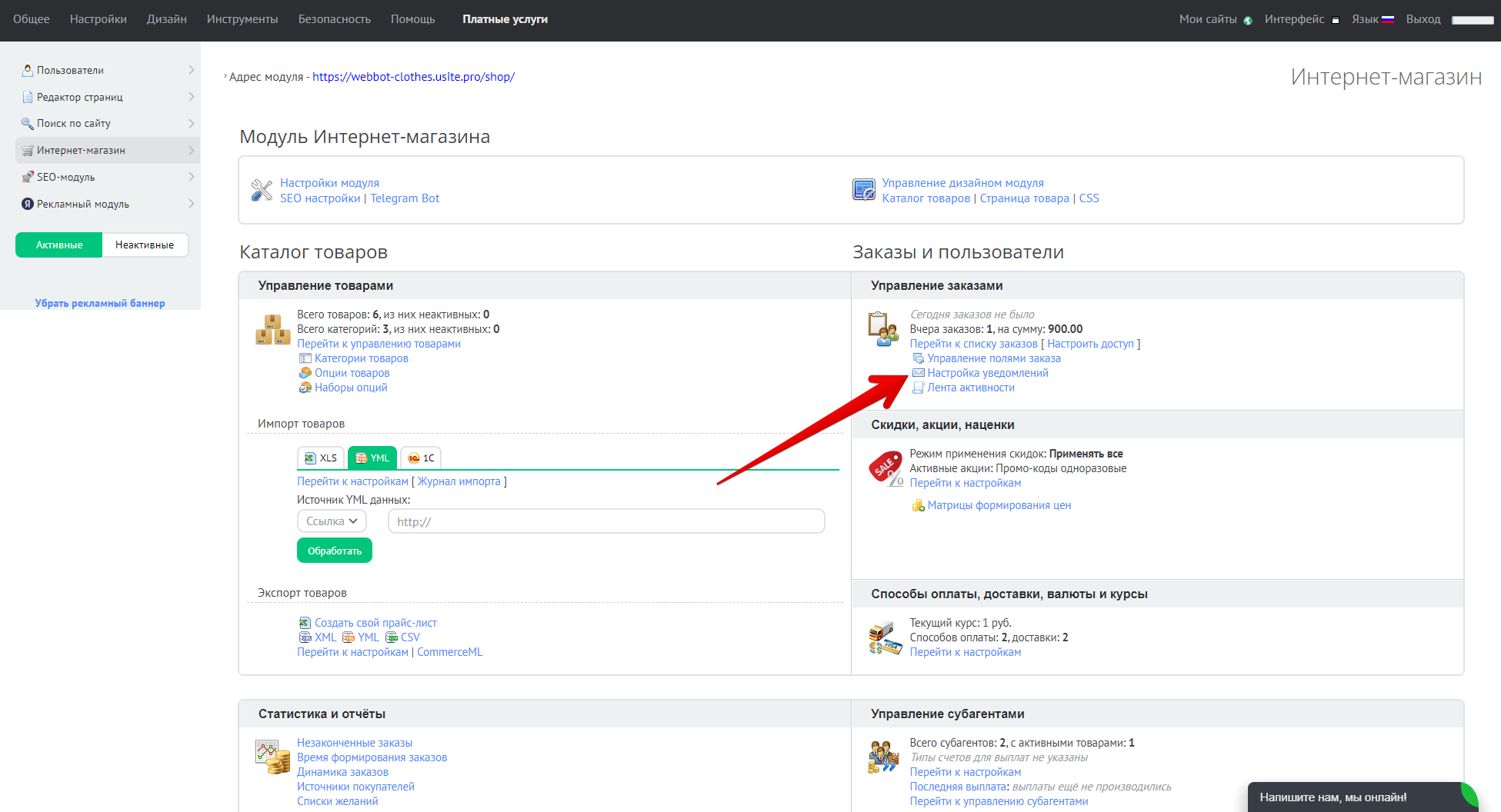This screenshot has width=1501, height=812.
Task: Click the product boxes icon
Action: [x=272, y=330]
